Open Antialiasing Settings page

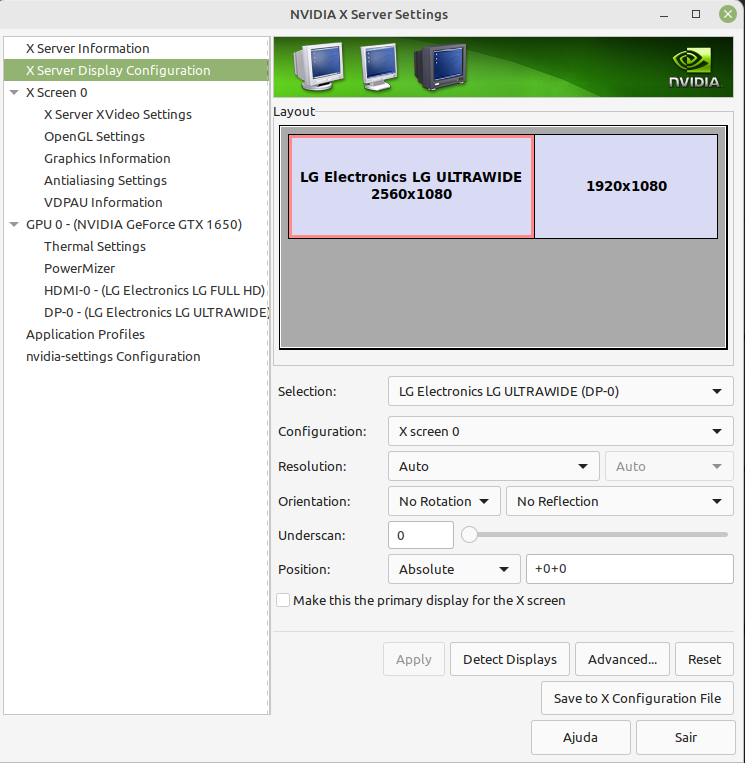[x=105, y=181]
